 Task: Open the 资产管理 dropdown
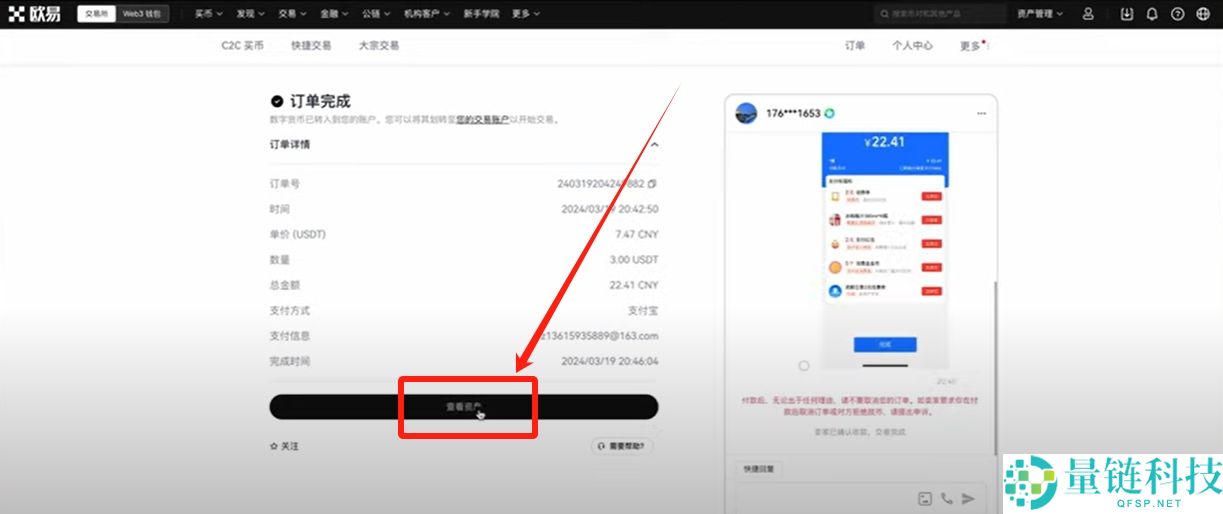pyautogui.click(x=1040, y=14)
